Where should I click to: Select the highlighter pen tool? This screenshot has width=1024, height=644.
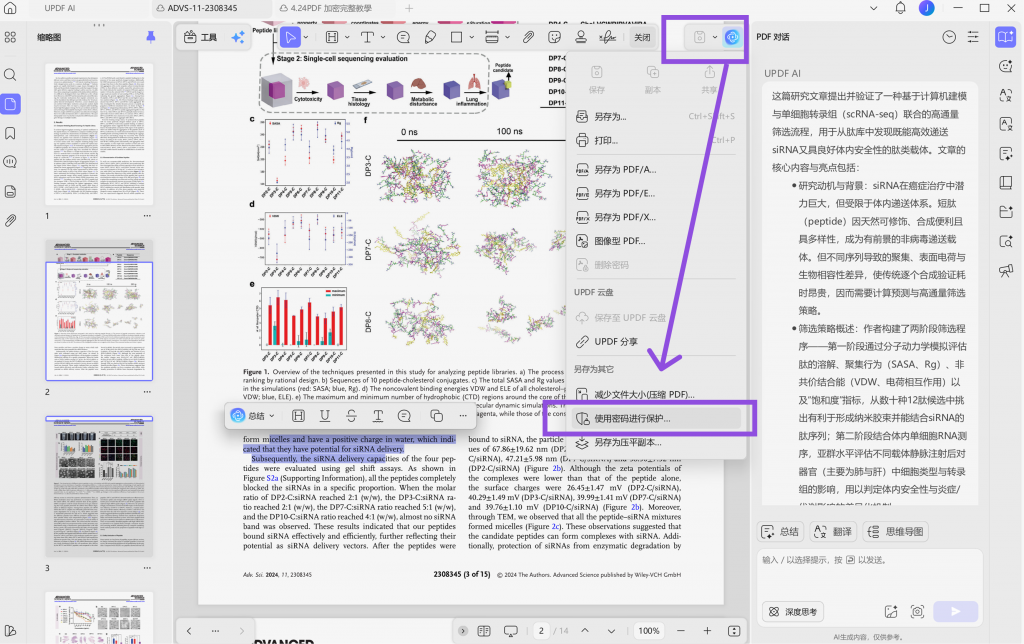[430, 37]
